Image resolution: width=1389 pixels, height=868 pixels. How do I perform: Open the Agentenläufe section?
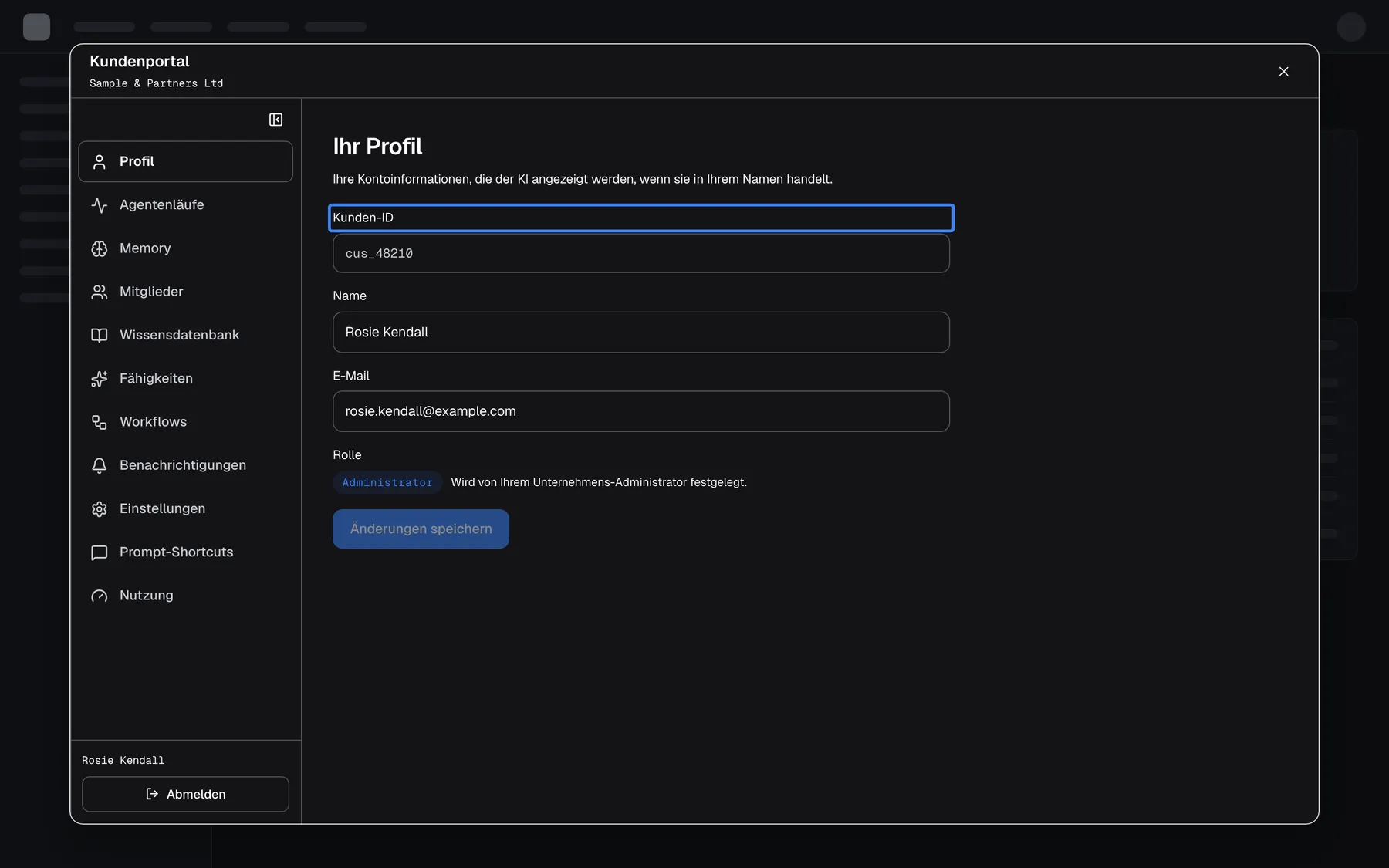click(185, 205)
